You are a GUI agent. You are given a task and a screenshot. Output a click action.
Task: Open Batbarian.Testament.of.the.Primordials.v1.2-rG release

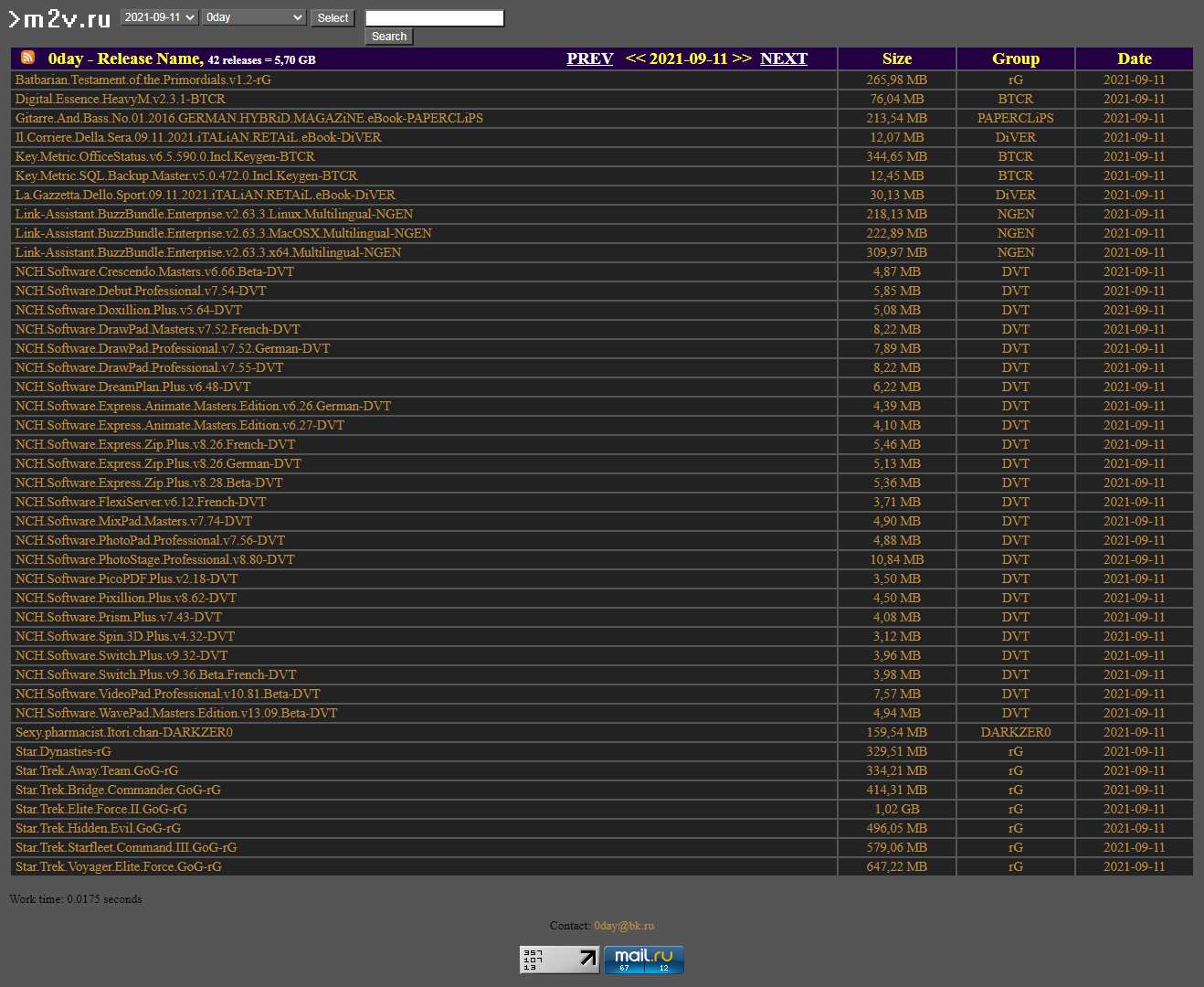(143, 80)
